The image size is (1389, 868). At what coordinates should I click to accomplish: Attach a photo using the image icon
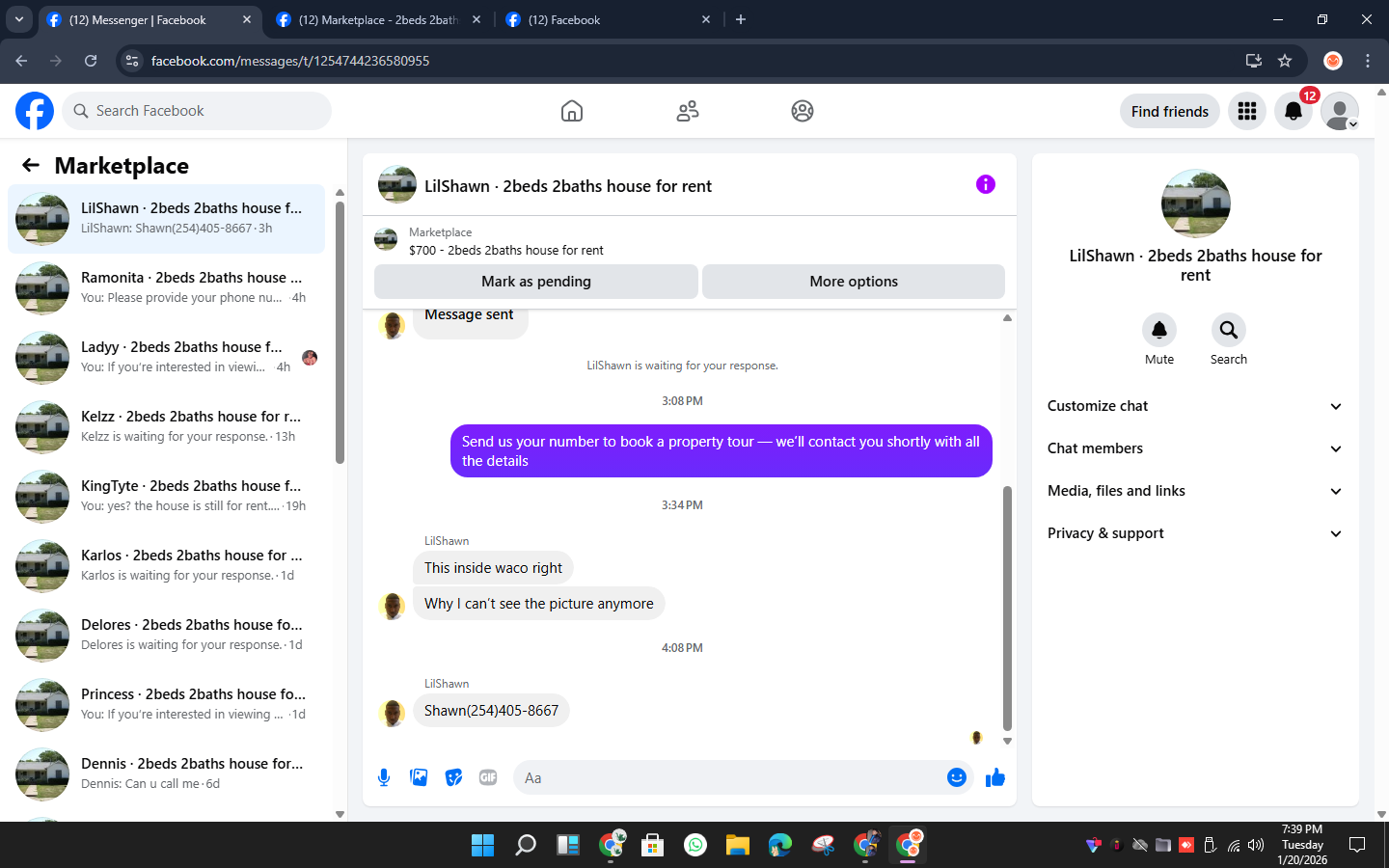[419, 777]
